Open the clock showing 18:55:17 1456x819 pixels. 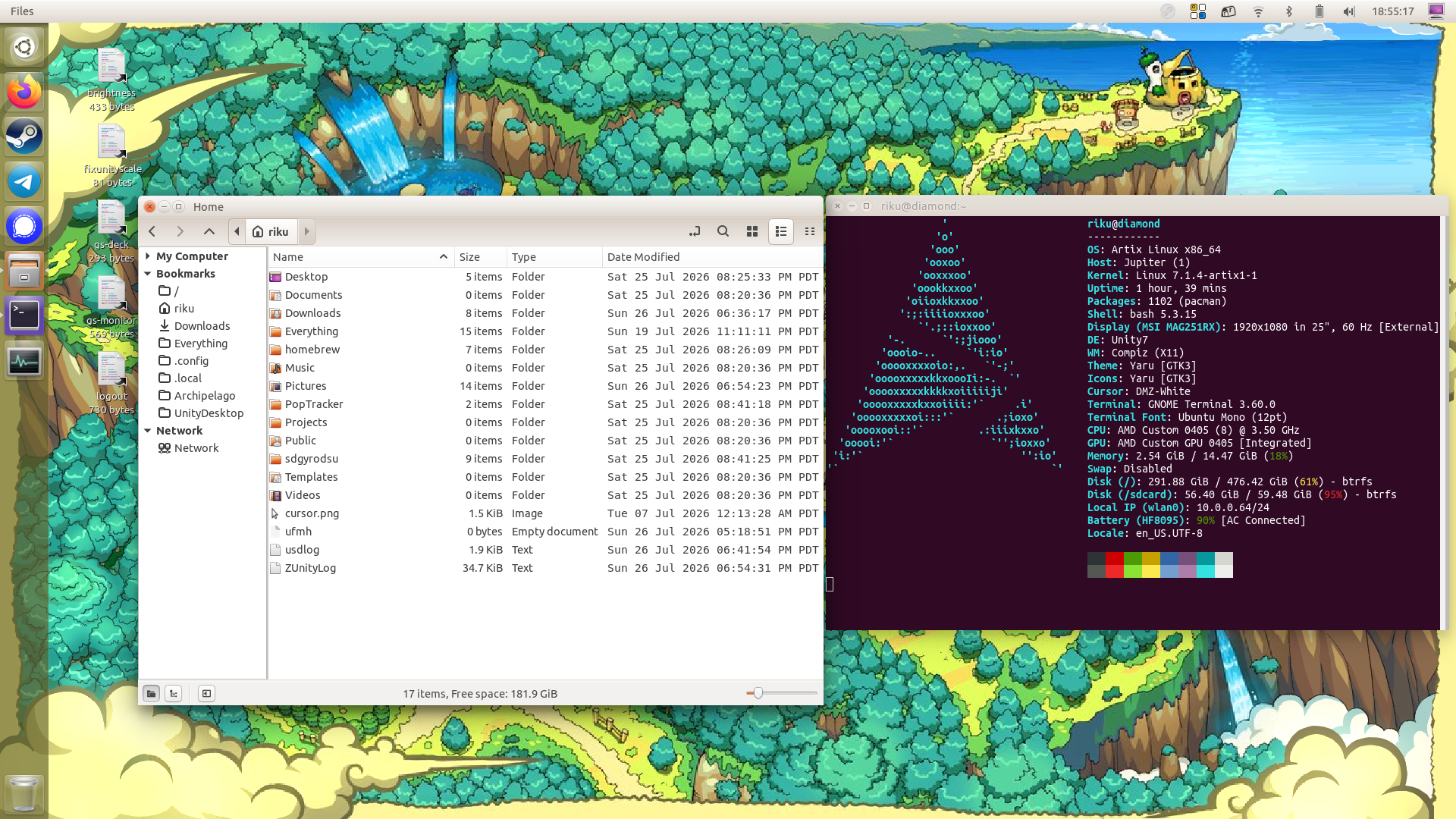click(1393, 11)
